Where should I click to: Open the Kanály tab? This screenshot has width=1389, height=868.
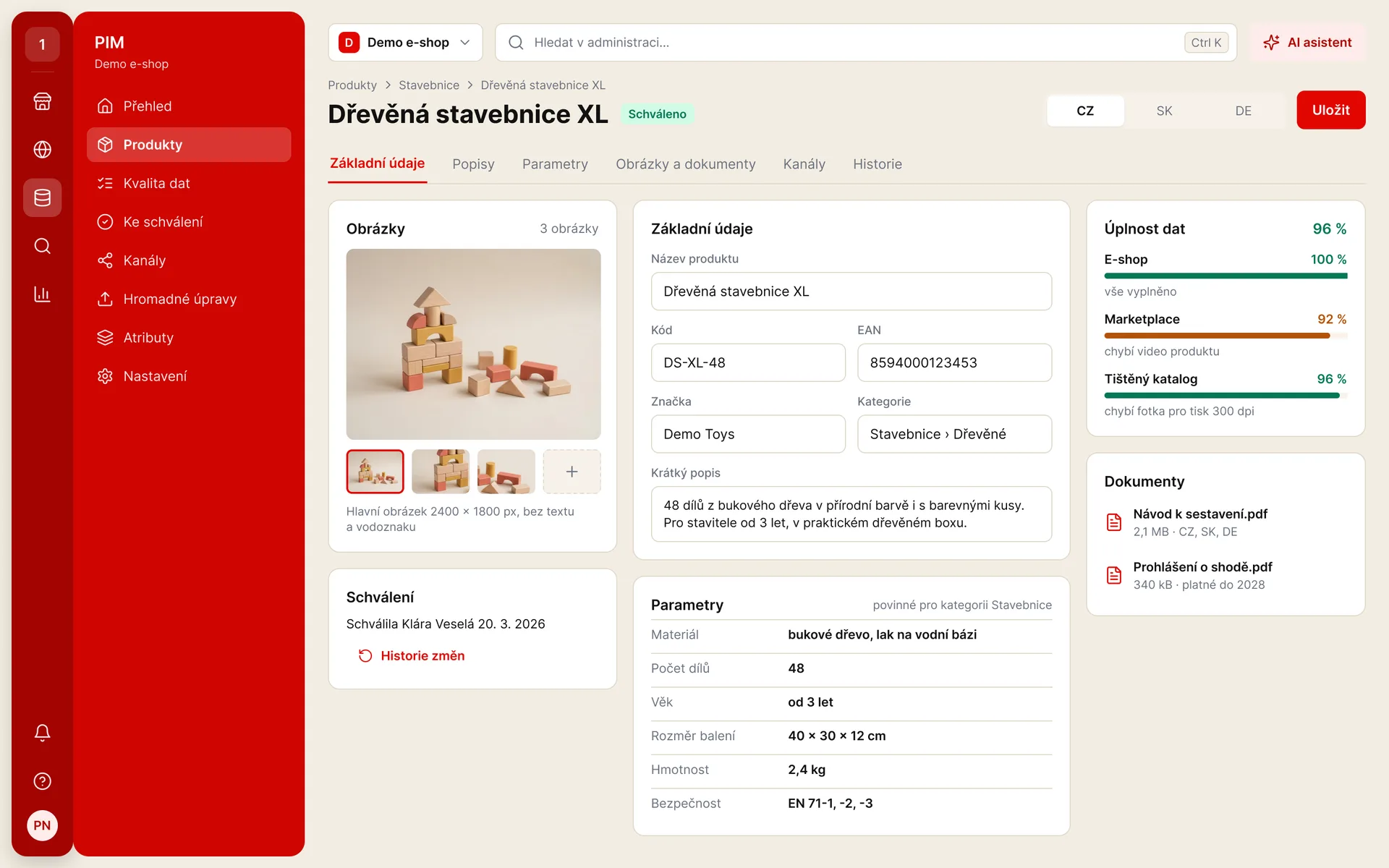pos(804,164)
